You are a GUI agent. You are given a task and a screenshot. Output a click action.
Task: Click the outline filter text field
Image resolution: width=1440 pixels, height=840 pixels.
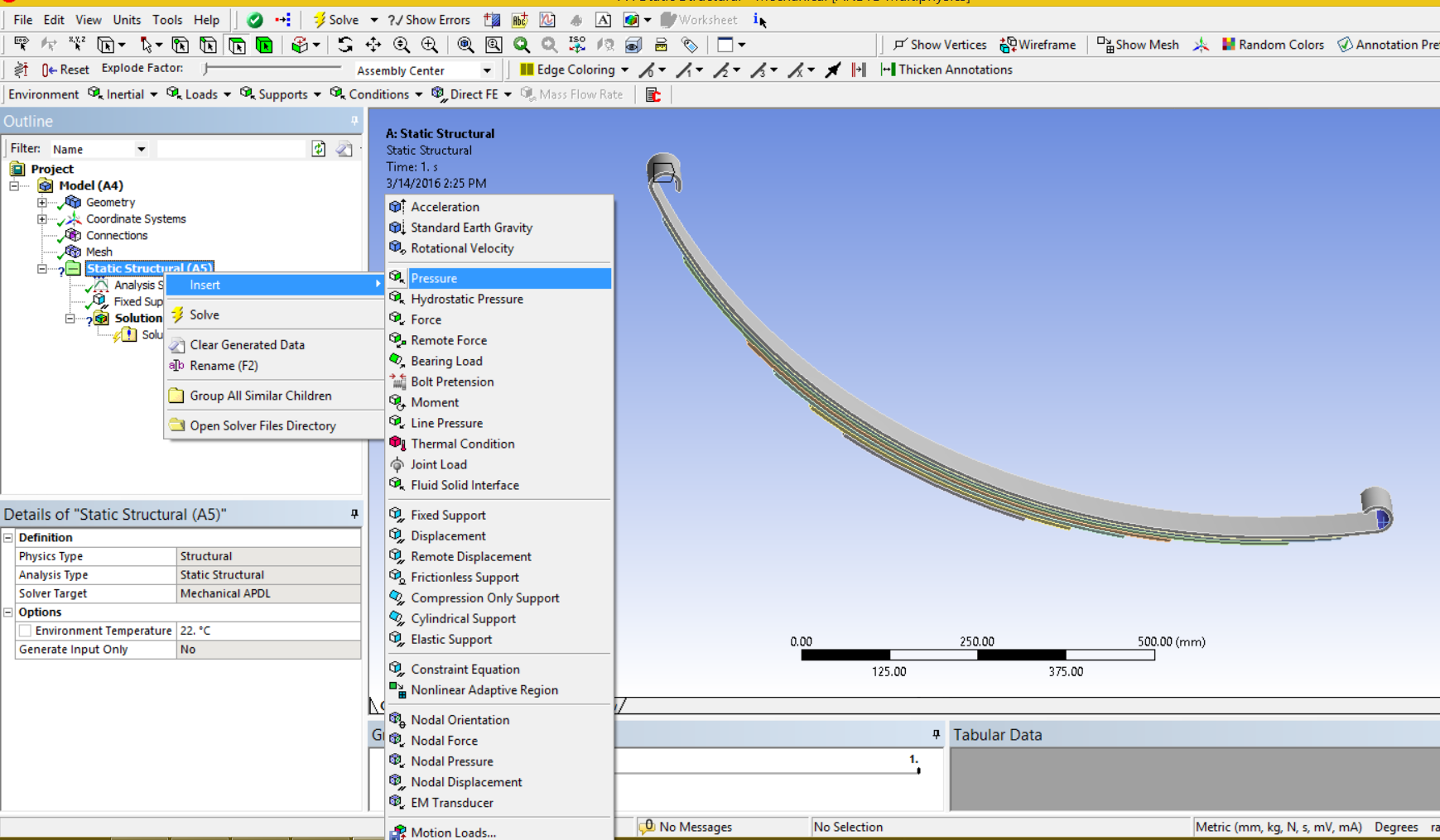231,149
